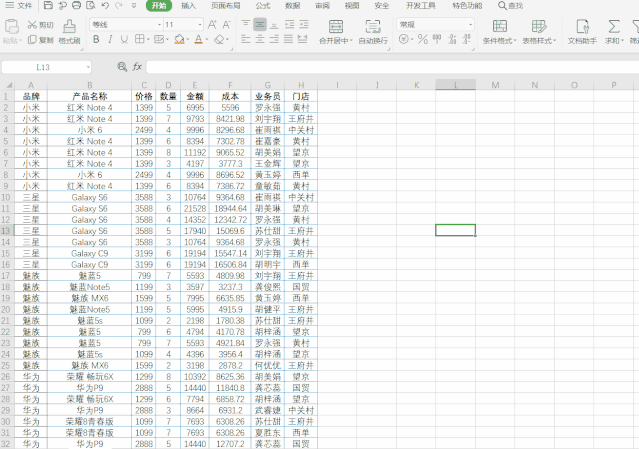Apply justified alignment
Screen dimensions: 639x449
289,40
